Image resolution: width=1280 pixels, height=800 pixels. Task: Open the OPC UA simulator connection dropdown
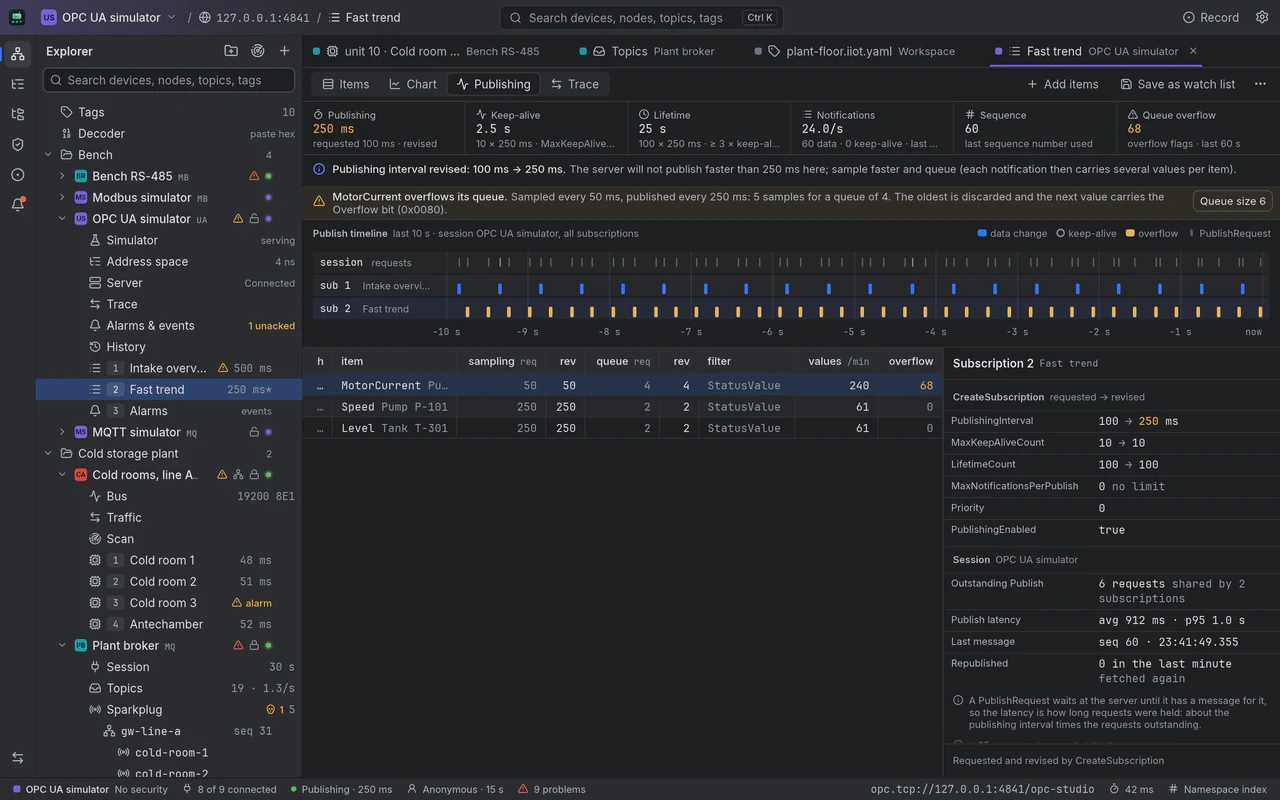tap(108, 17)
